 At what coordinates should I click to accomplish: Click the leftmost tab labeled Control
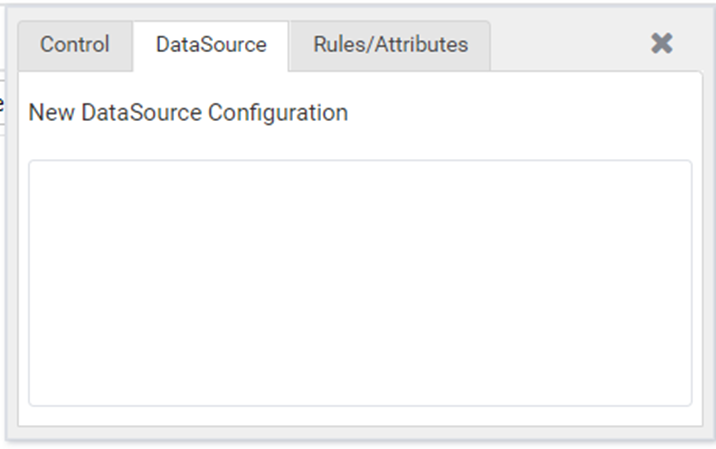pyautogui.click(x=75, y=46)
